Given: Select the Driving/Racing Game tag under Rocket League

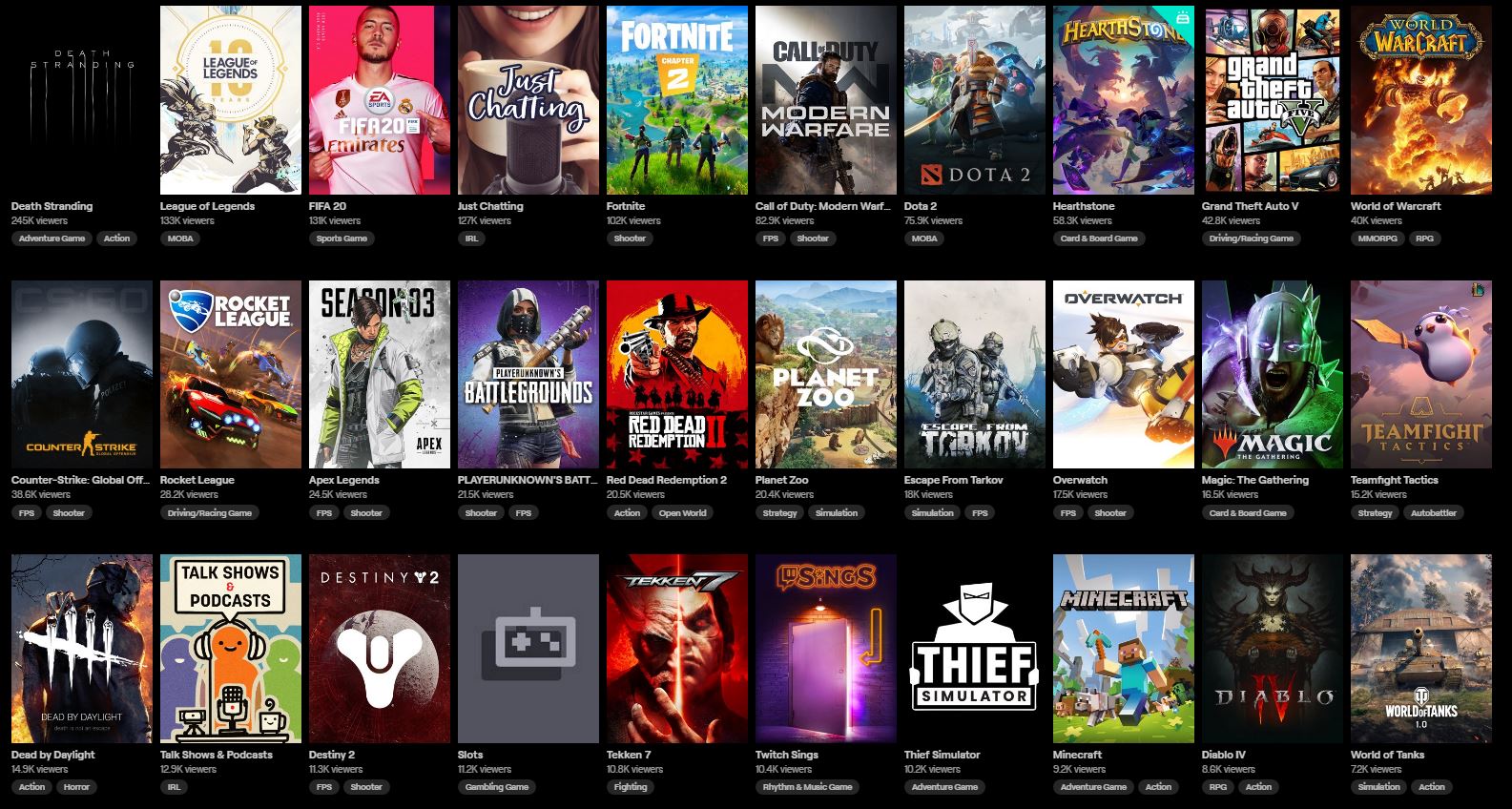Looking at the screenshot, I should pos(210,513).
